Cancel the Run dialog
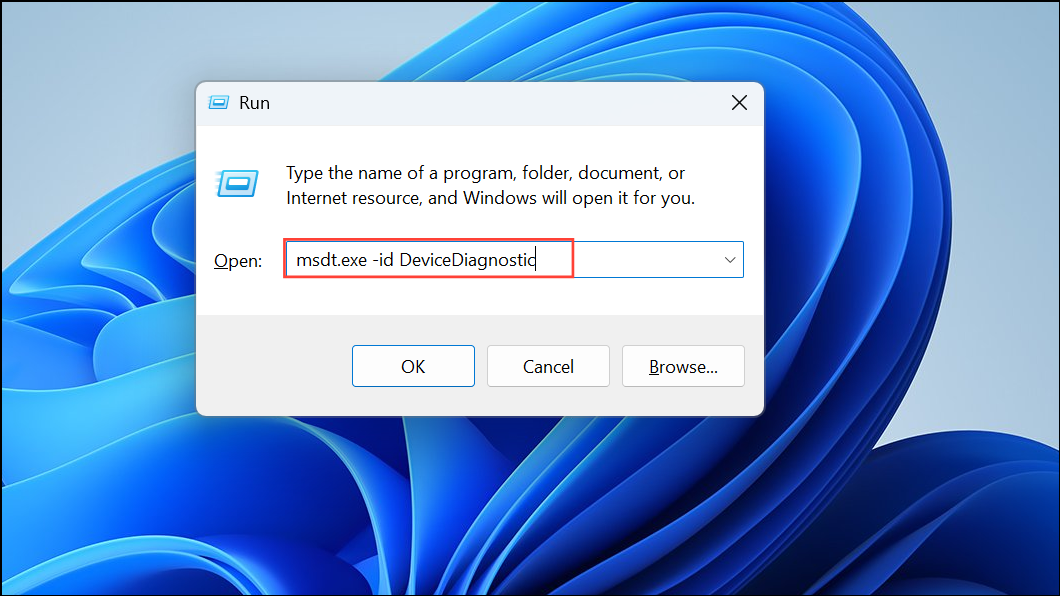Screen dimensions: 1060x596 tap(548, 366)
